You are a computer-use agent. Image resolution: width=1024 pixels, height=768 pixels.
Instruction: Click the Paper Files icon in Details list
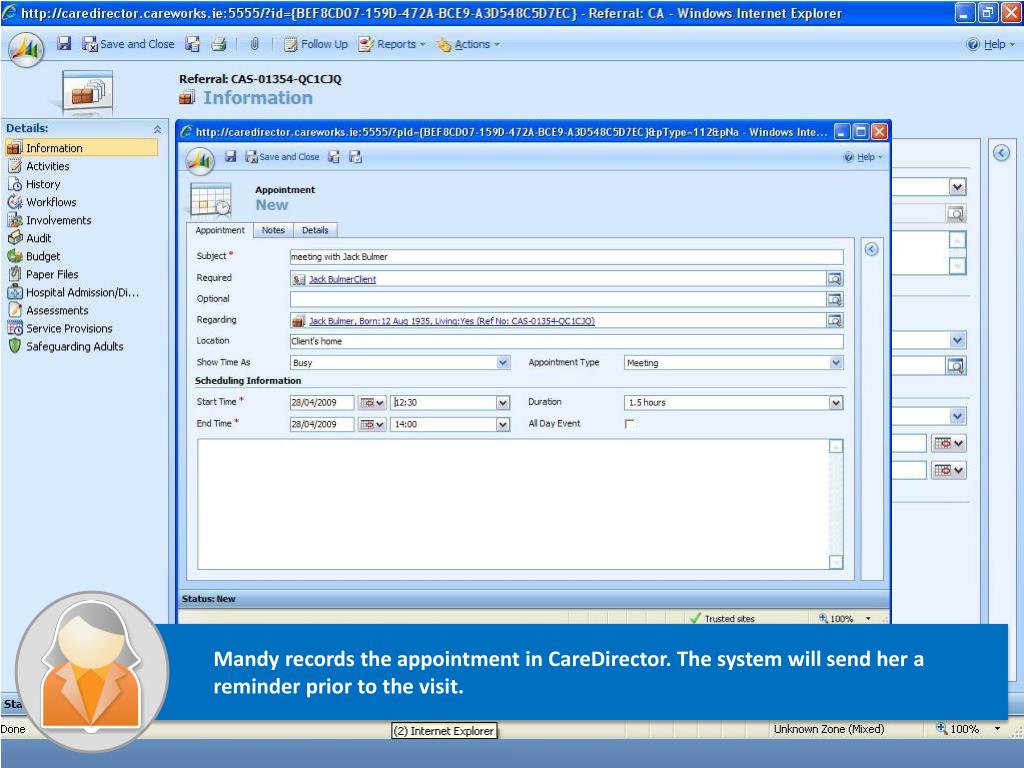(x=15, y=274)
